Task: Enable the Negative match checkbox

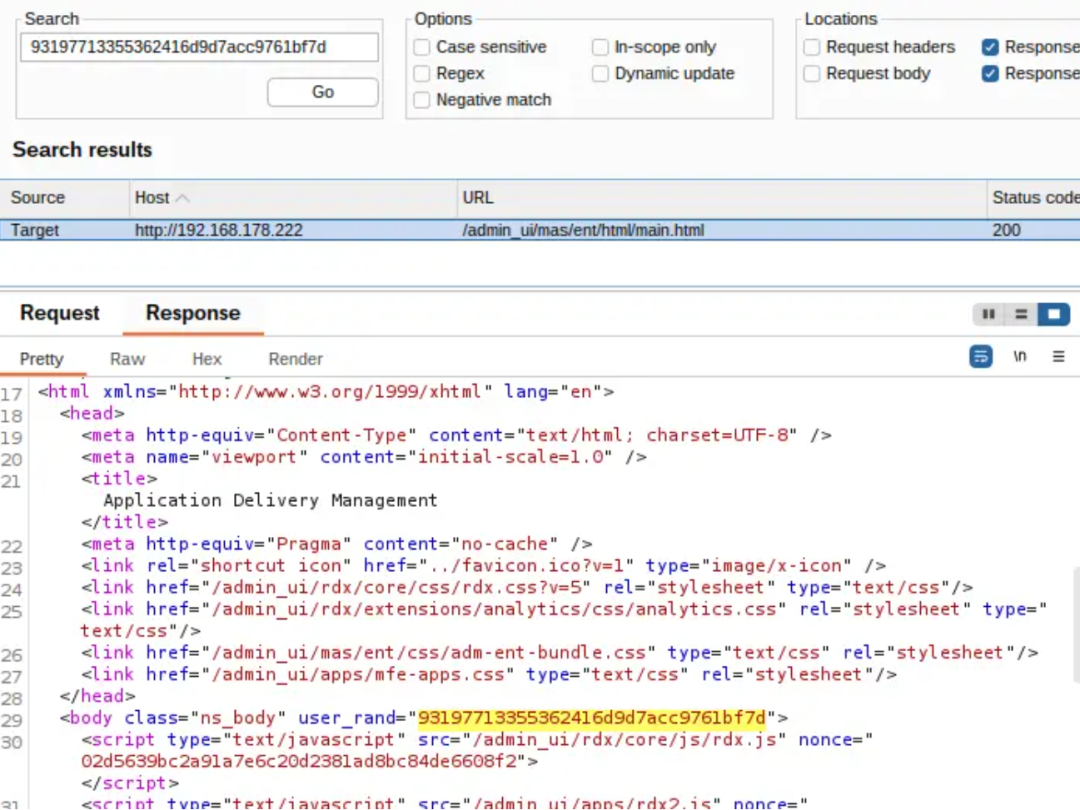Action: [x=422, y=100]
